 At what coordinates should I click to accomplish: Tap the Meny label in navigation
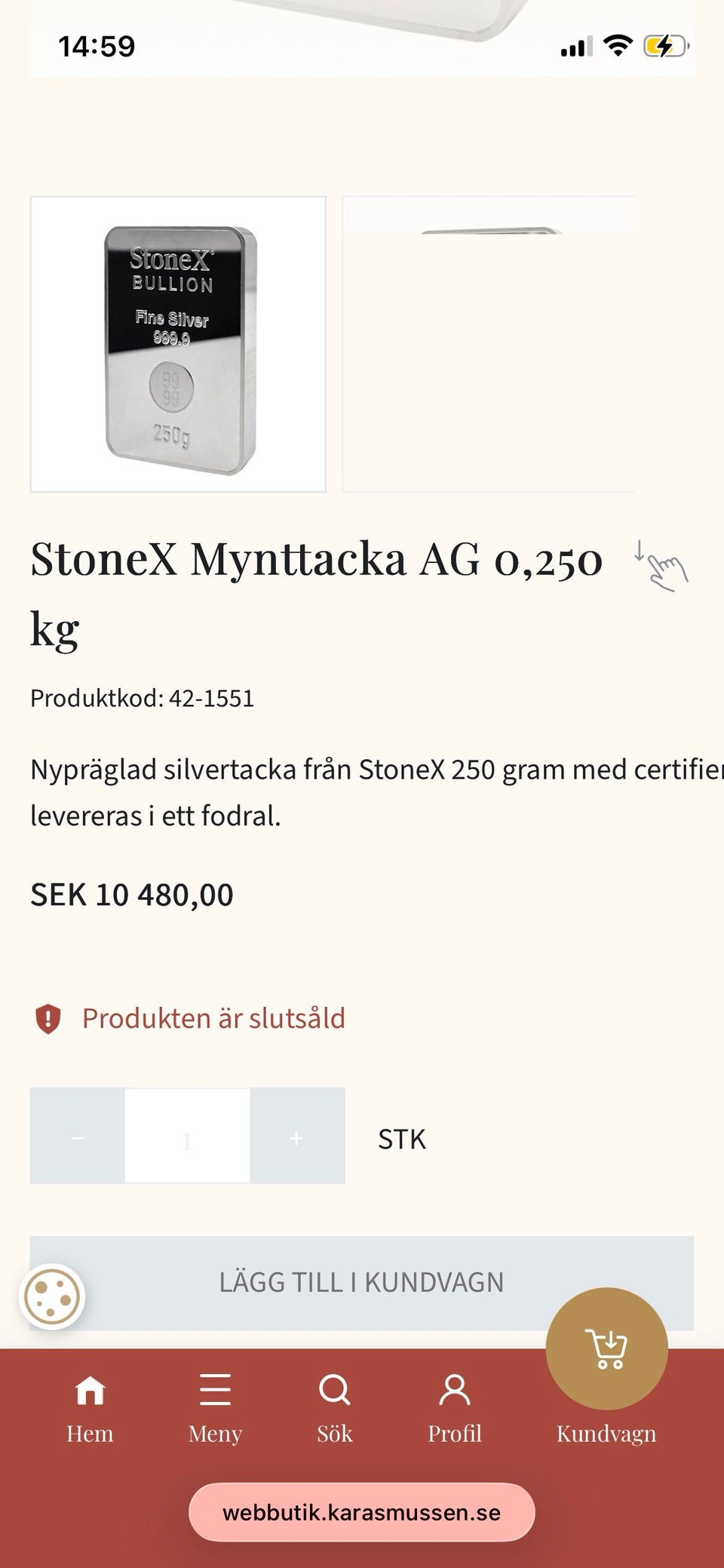tap(215, 1434)
